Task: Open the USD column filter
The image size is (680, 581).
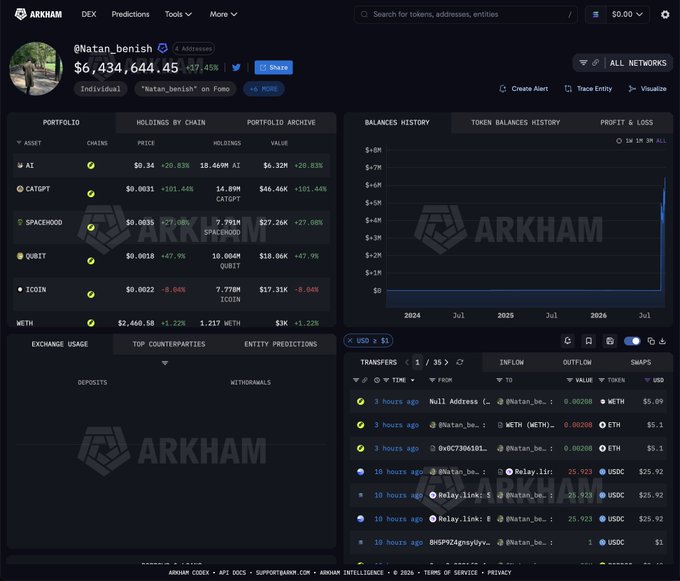Action: pyautogui.click(x=647, y=380)
